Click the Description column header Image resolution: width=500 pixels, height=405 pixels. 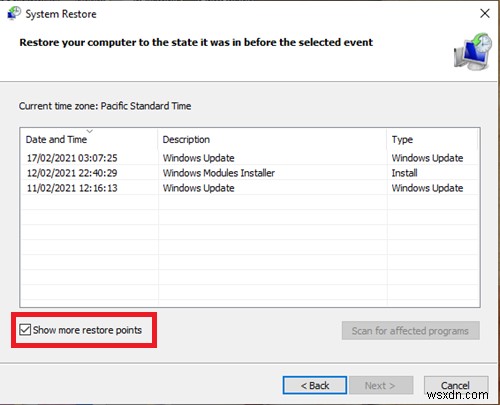[272, 139]
